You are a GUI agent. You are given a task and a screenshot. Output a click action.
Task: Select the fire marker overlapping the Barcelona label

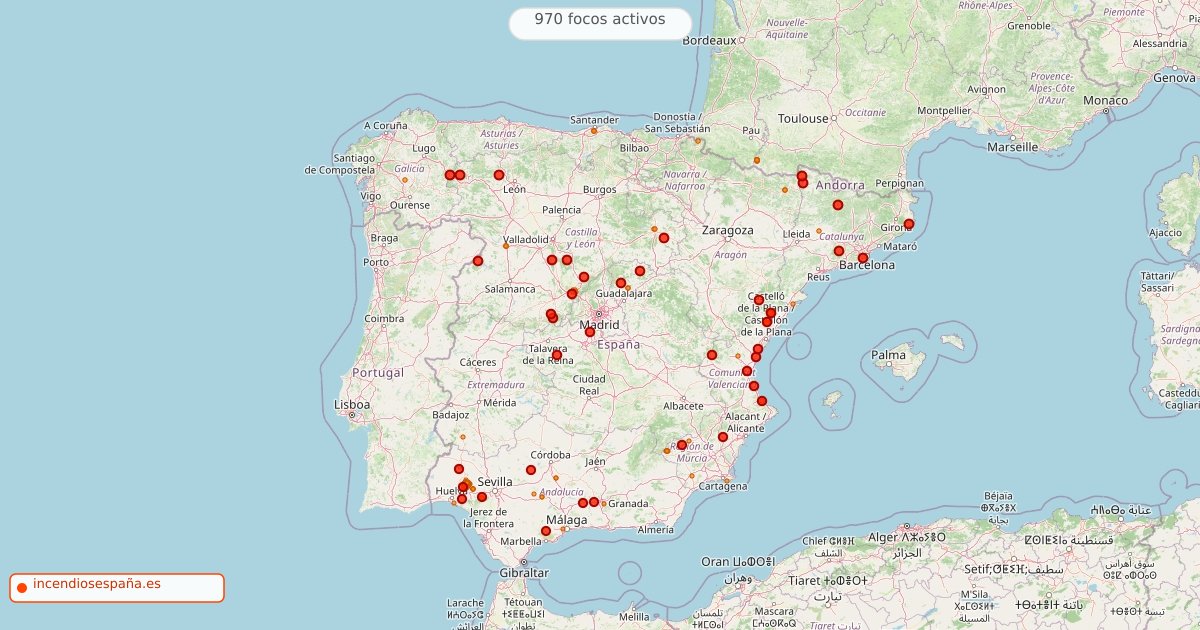tap(863, 258)
